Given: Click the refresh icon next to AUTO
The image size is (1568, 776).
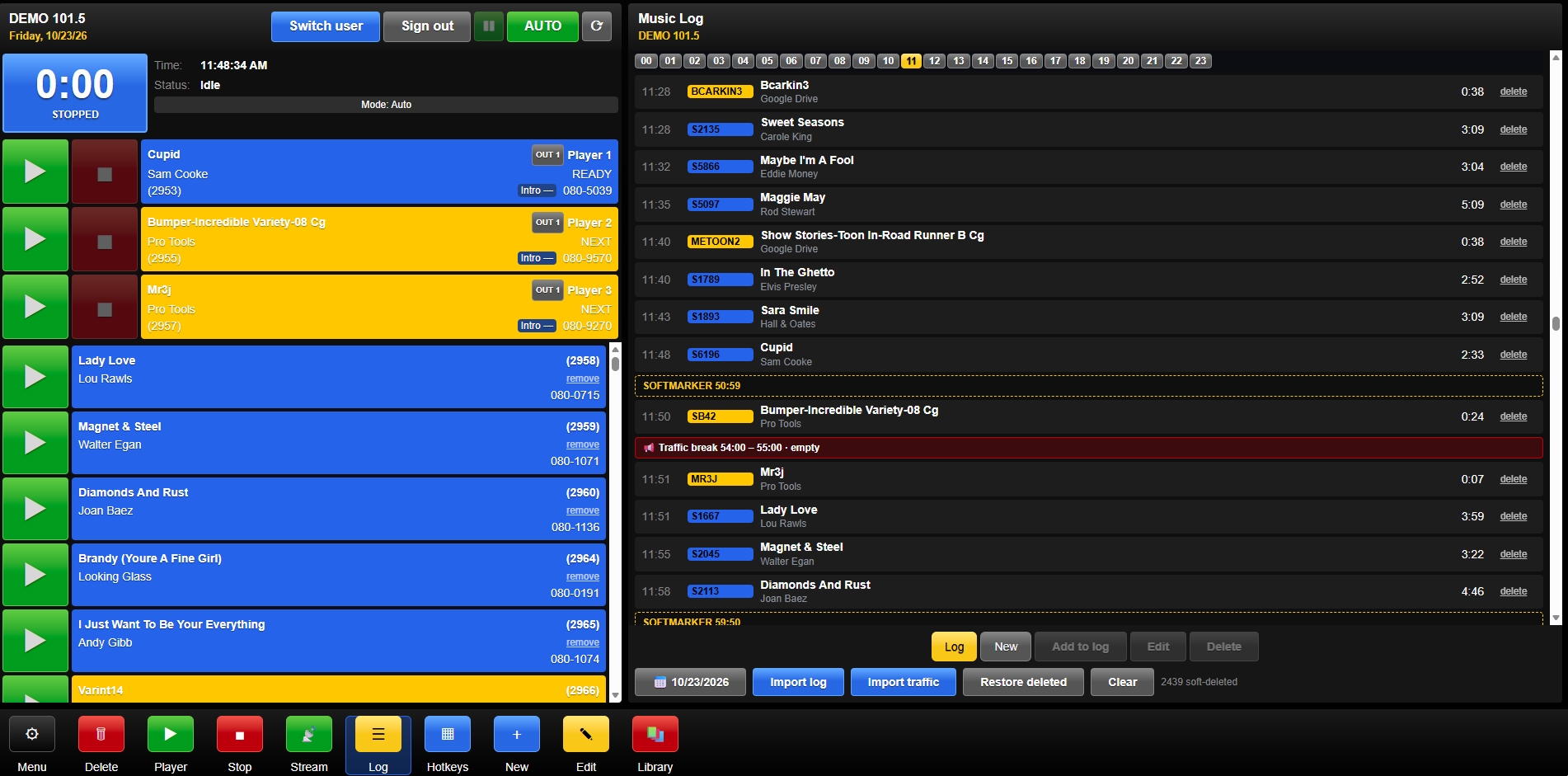Looking at the screenshot, I should coord(597,26).
